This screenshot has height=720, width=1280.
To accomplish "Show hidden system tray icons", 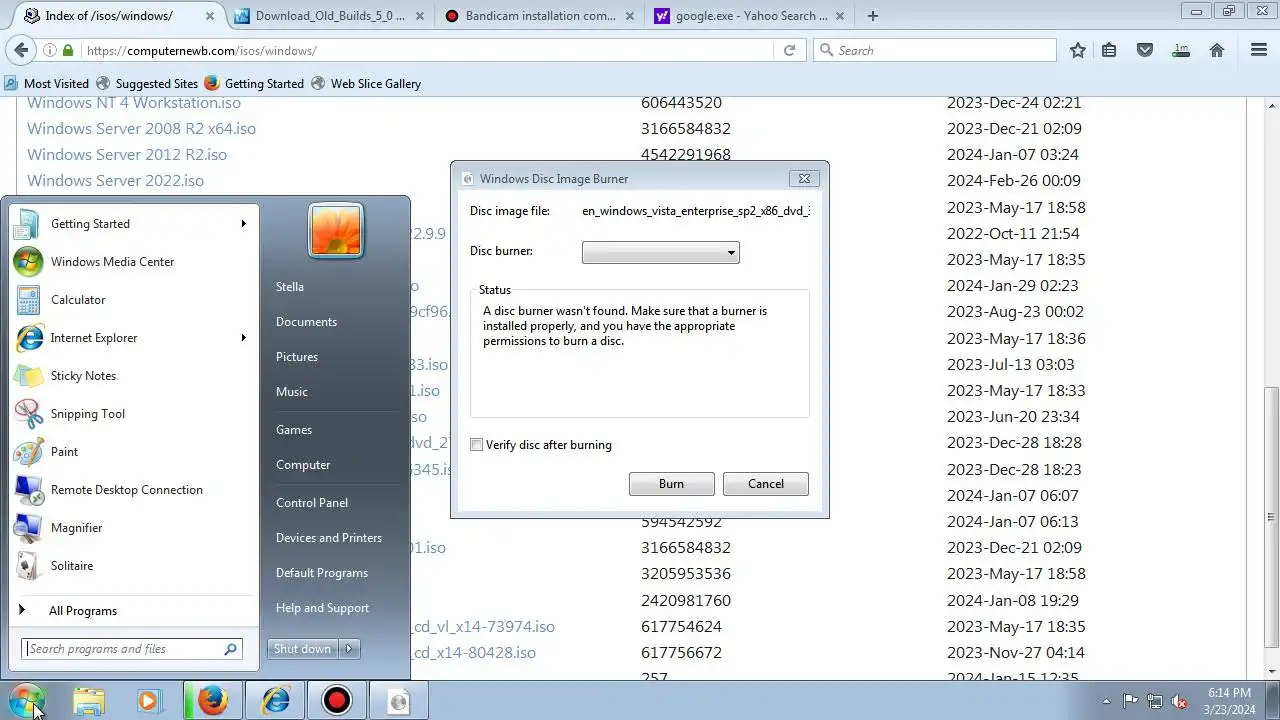I will click(1106, 701).
